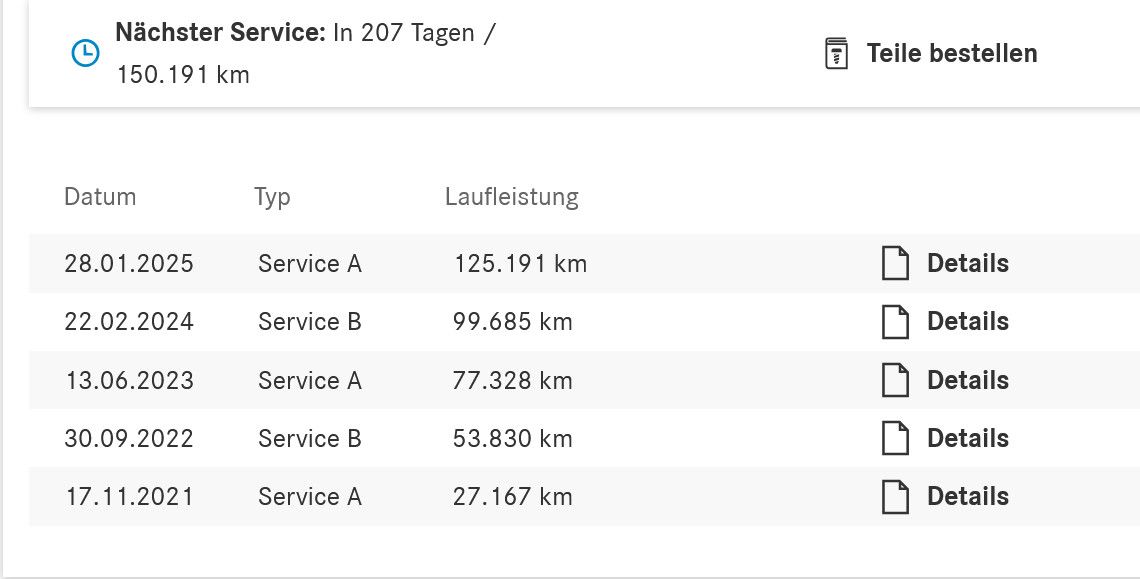Click the document icon for 30.09.2022 service

point(896,438)
